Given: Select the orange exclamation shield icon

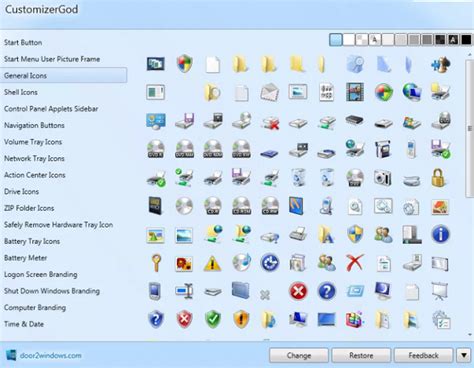Looking at the screenshot, I should pyautogui.click(x=241, y=319).
